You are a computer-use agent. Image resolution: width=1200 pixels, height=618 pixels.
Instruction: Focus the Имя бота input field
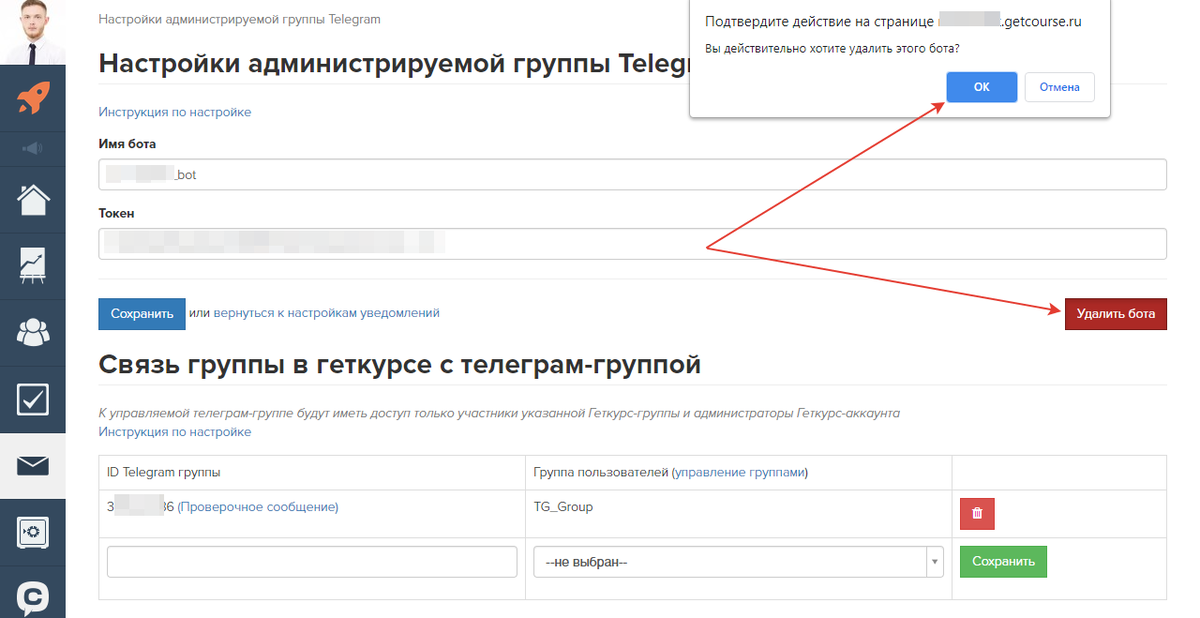coord(632,174)
